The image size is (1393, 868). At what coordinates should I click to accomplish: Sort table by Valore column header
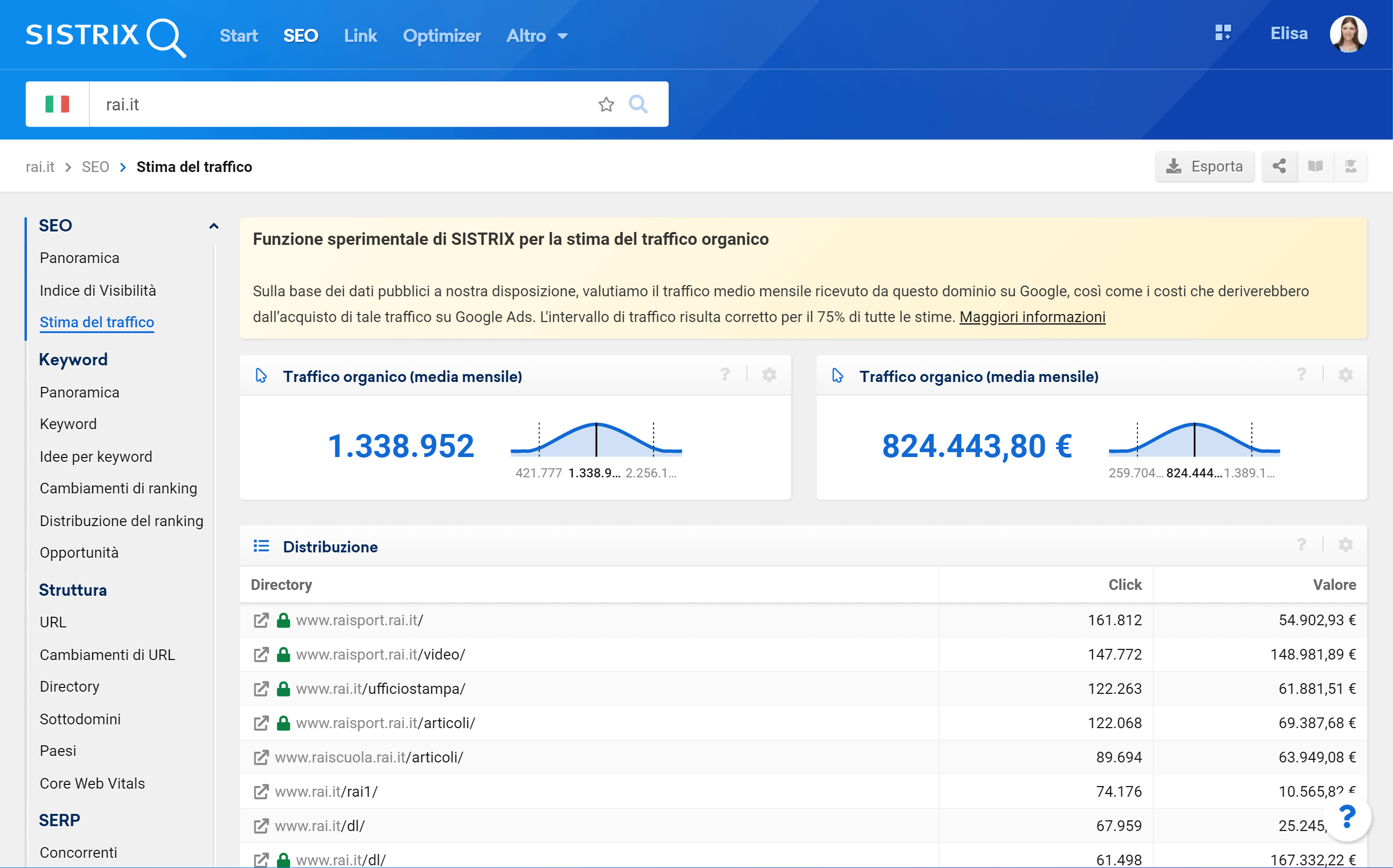point(1334,585)
